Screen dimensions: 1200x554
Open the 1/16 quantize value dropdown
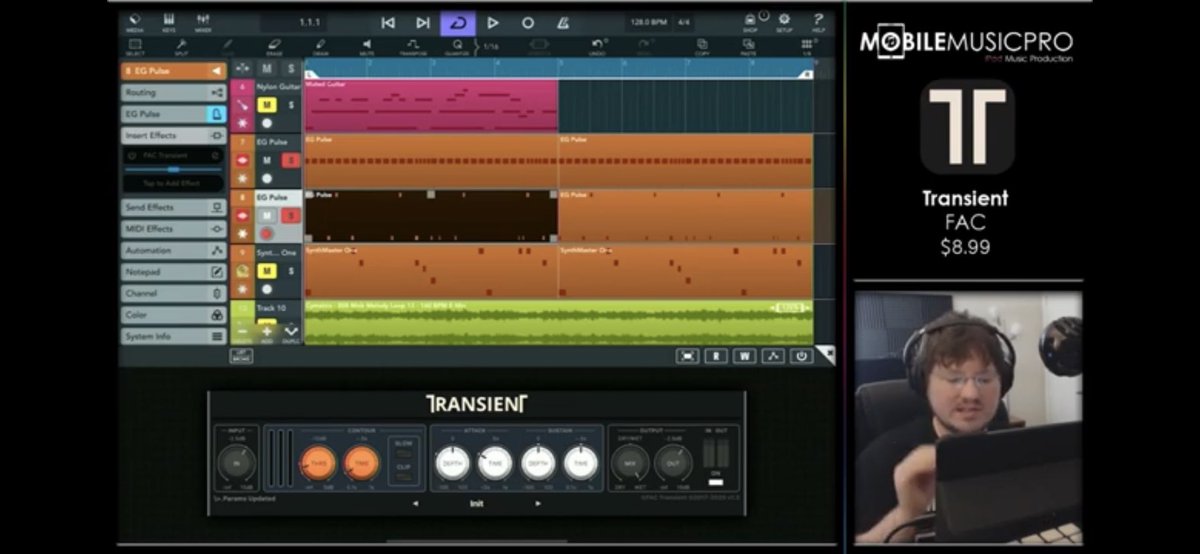click(x=490, y=46)
